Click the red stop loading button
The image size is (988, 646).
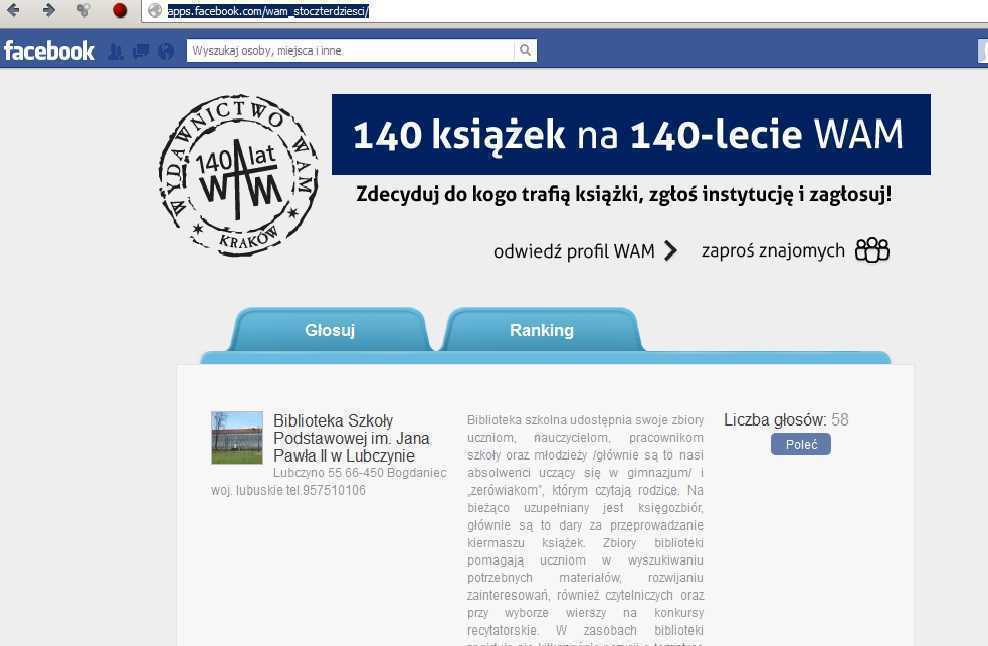[x=120, y=10]
